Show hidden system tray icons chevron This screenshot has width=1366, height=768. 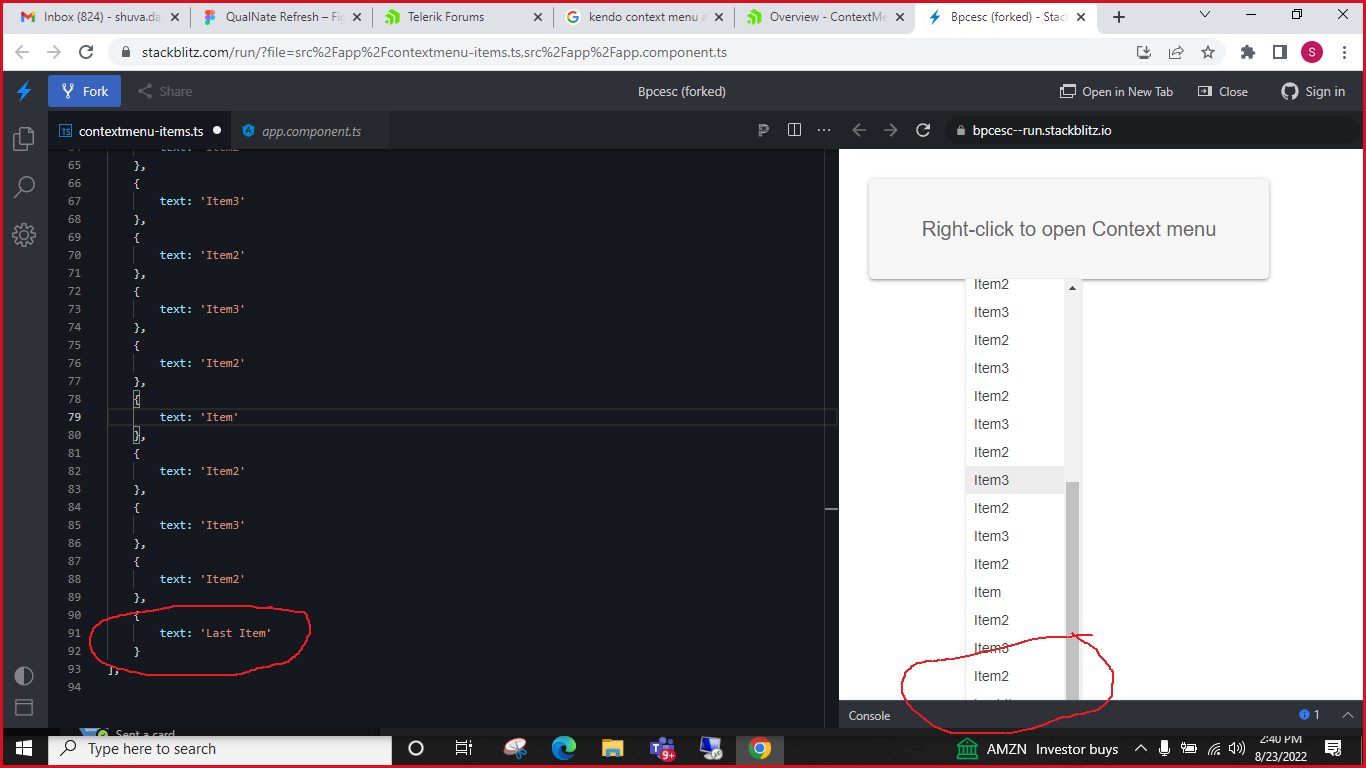point(1140,748)
